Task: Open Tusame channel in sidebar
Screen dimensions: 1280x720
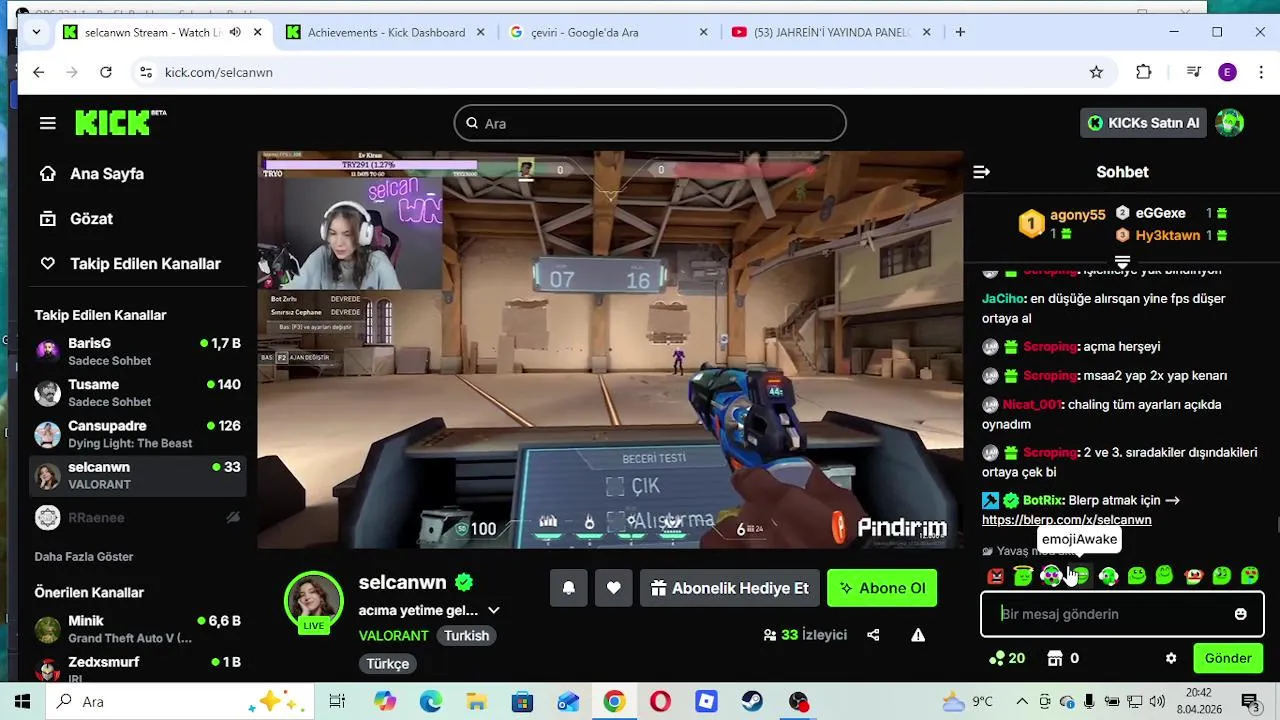Action: (137, 393)
